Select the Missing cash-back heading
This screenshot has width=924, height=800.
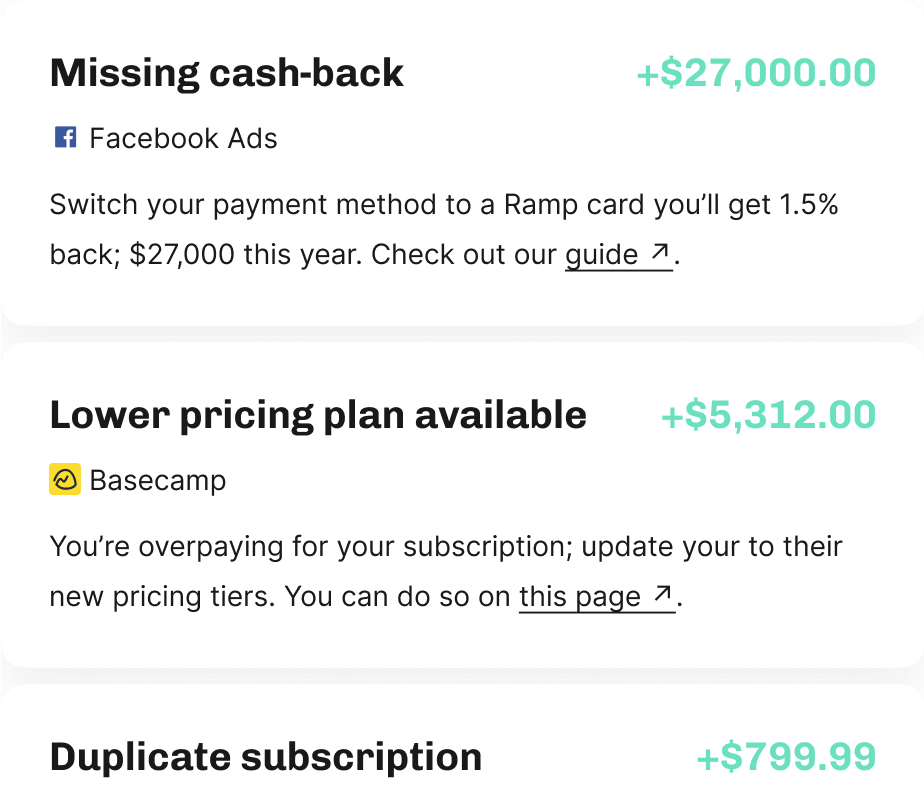[x=227, y=73]
